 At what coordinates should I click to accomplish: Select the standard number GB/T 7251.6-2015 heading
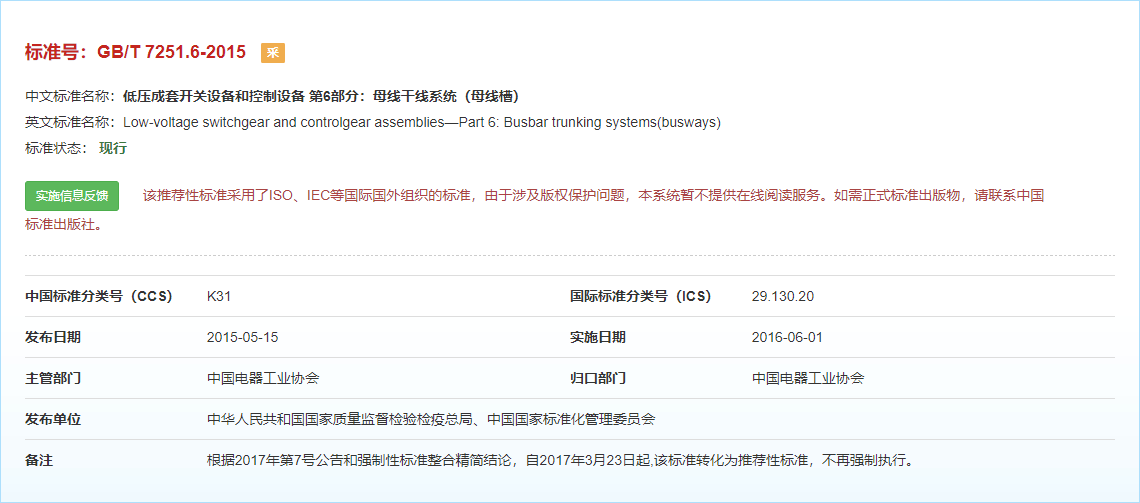[135, 52]
